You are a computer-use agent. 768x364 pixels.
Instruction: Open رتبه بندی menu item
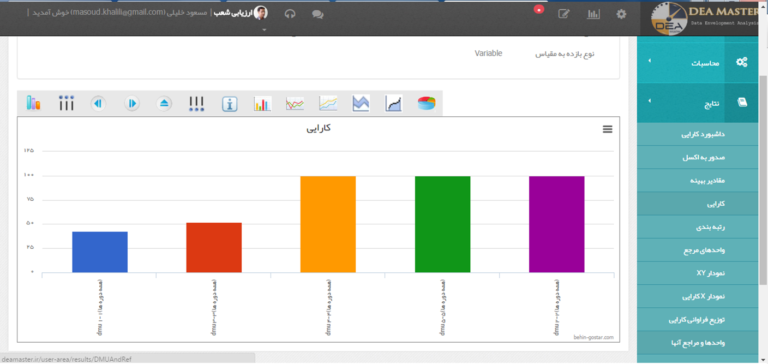(697, 227)
